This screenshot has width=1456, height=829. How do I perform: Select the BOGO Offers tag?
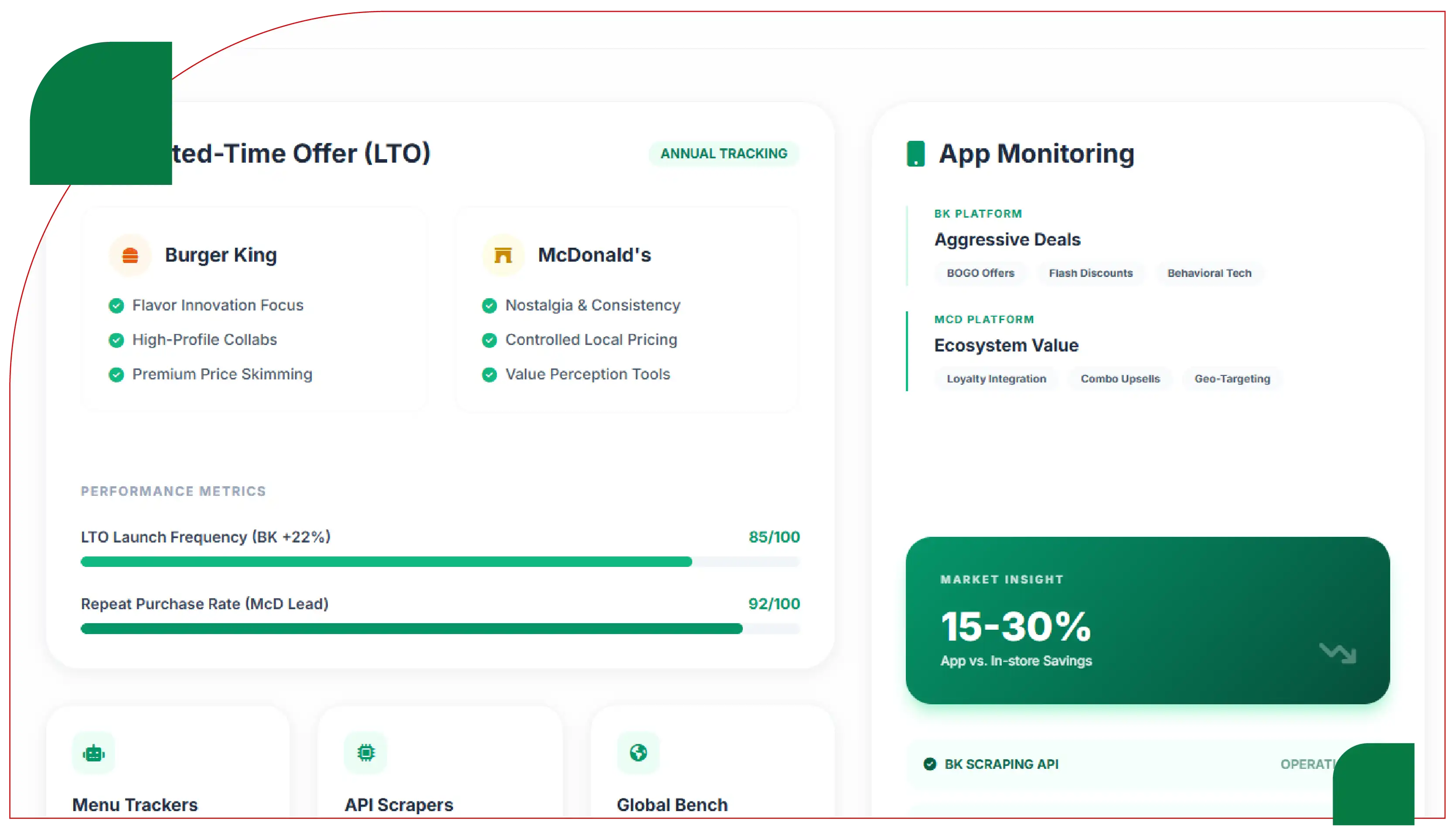pos(980,273)
